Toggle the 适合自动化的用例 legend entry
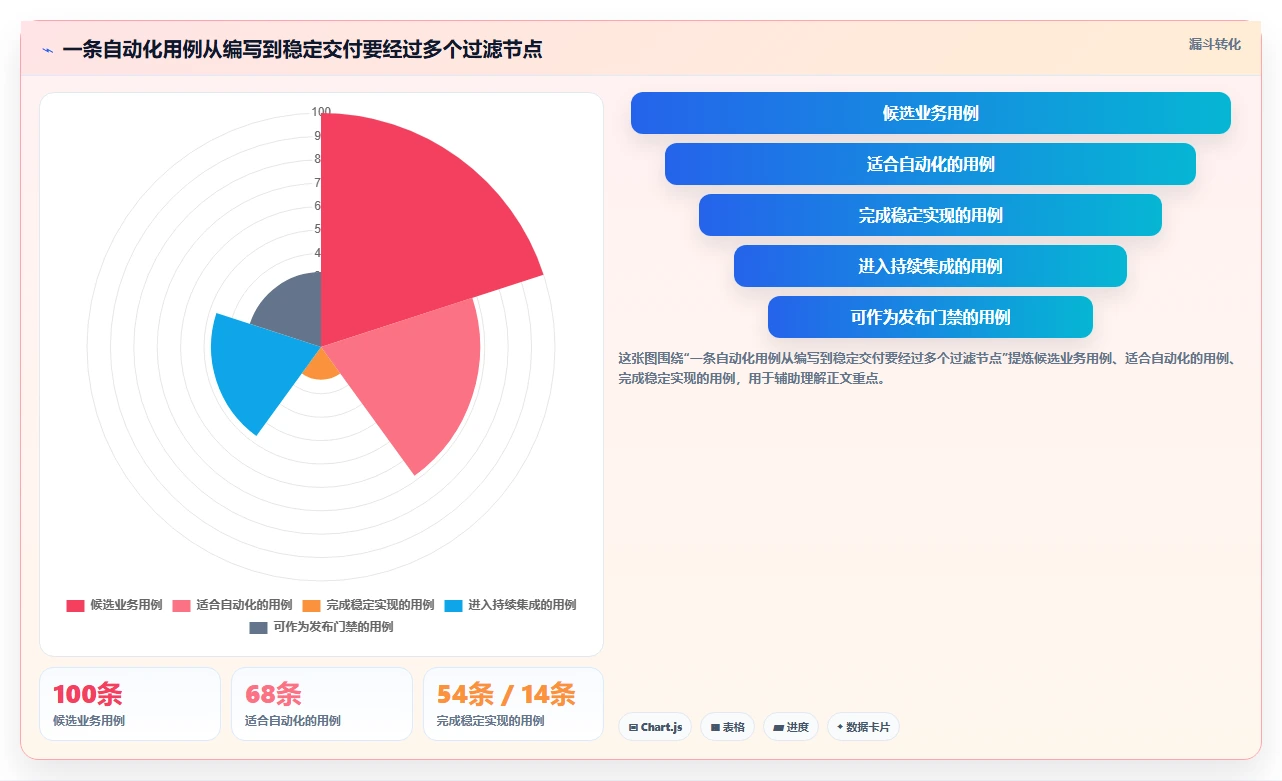Screen dimensions: 1282x781 pos(232,605)
